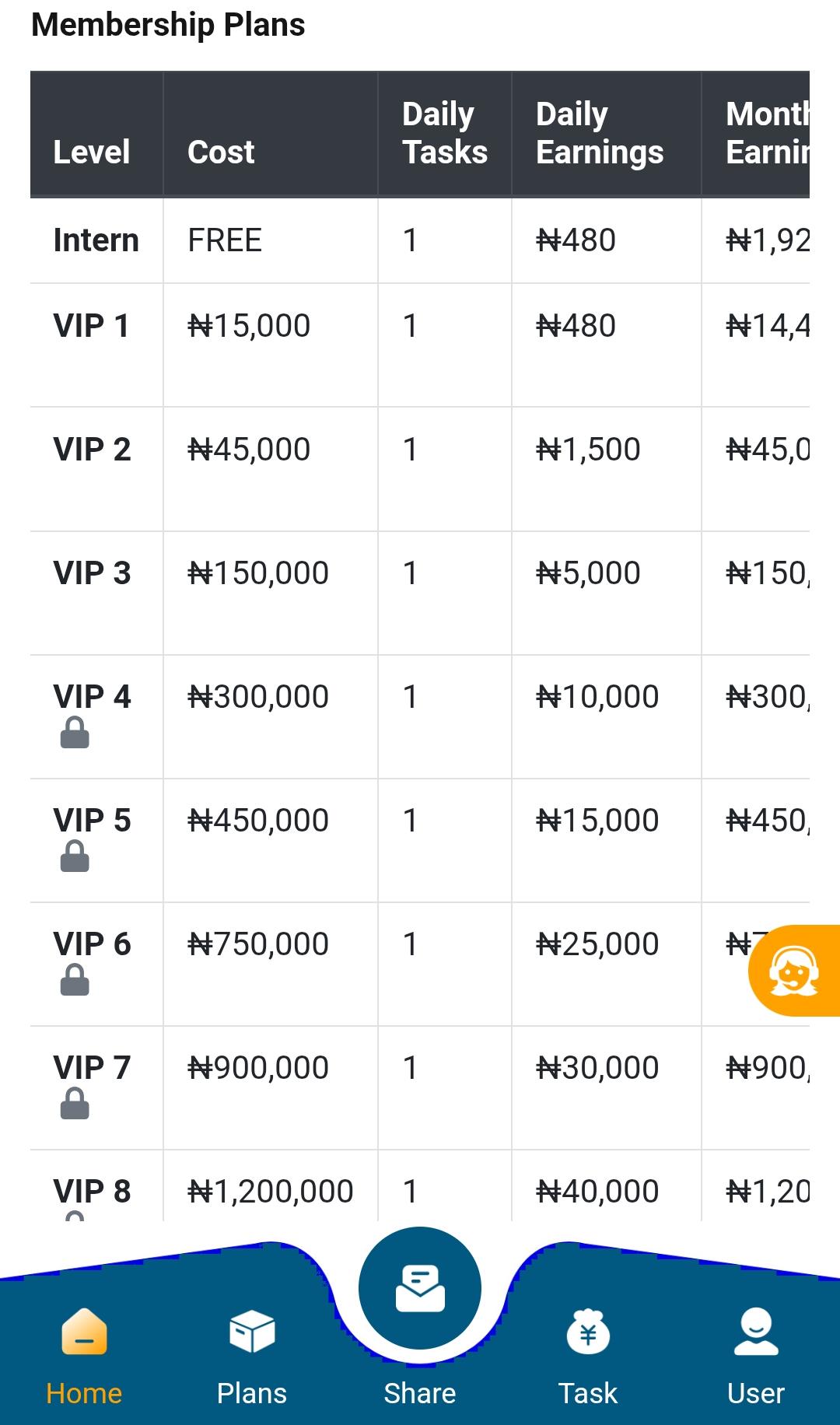
Task: Tap the lock icon under VIP 7
Action: tap(75, 1104)
